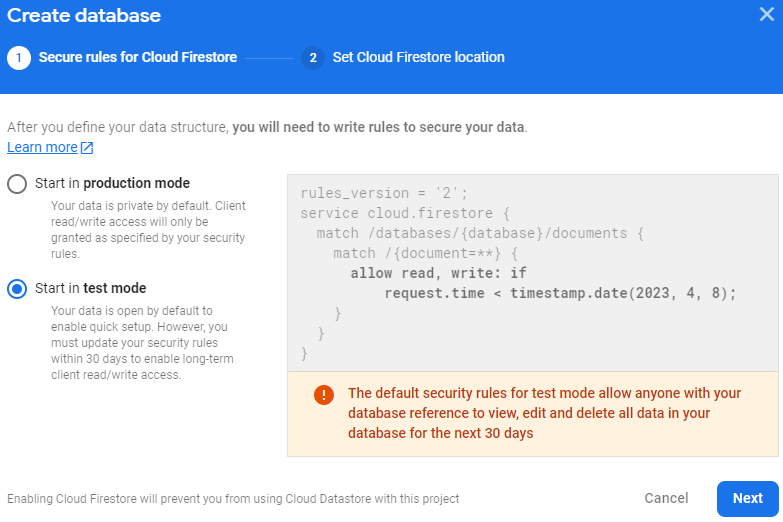Go to Secure rules for Cloud Firestore step

click(x=138, y=58)
